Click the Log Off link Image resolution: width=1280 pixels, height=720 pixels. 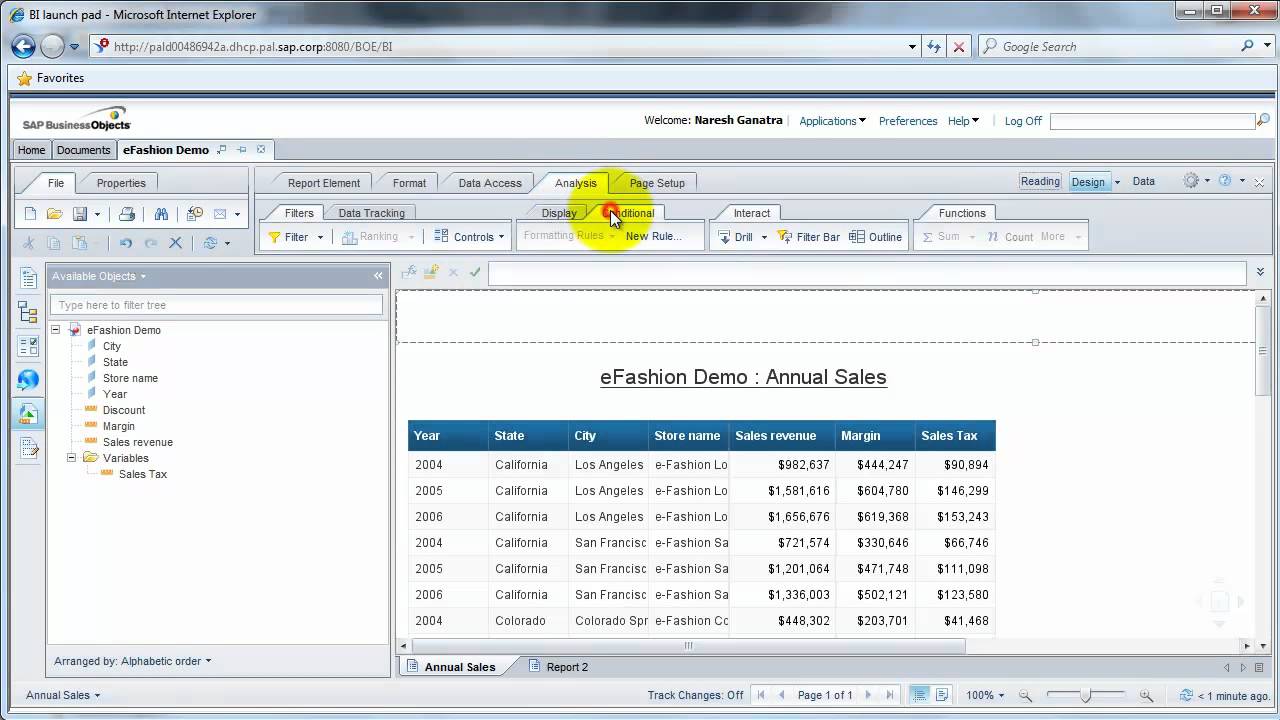coord(1023,121)
